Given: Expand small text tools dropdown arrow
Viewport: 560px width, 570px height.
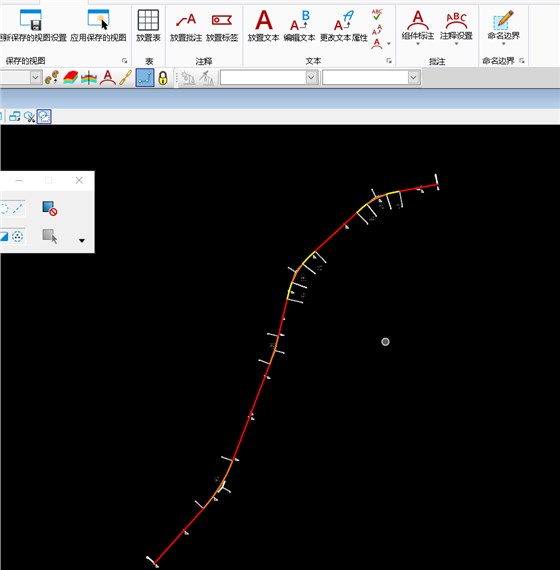Looking at the screenshot, I should click(x=389, y=44).
